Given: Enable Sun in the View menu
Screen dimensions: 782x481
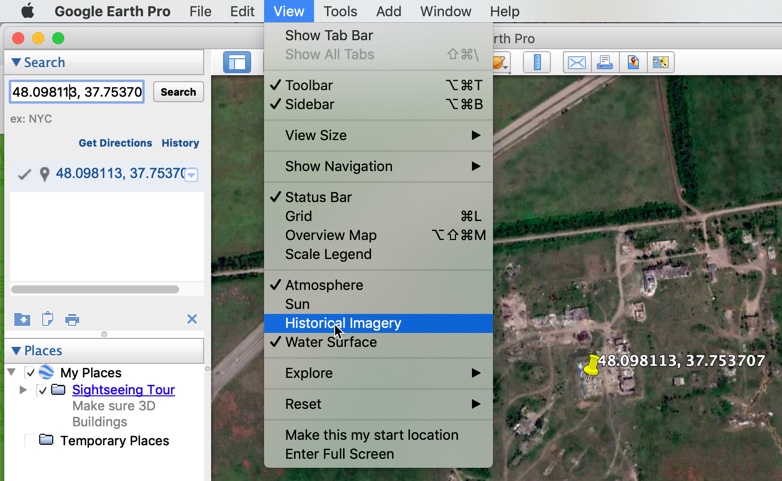Looking at the screenshot, I should (x=378, y=304).
